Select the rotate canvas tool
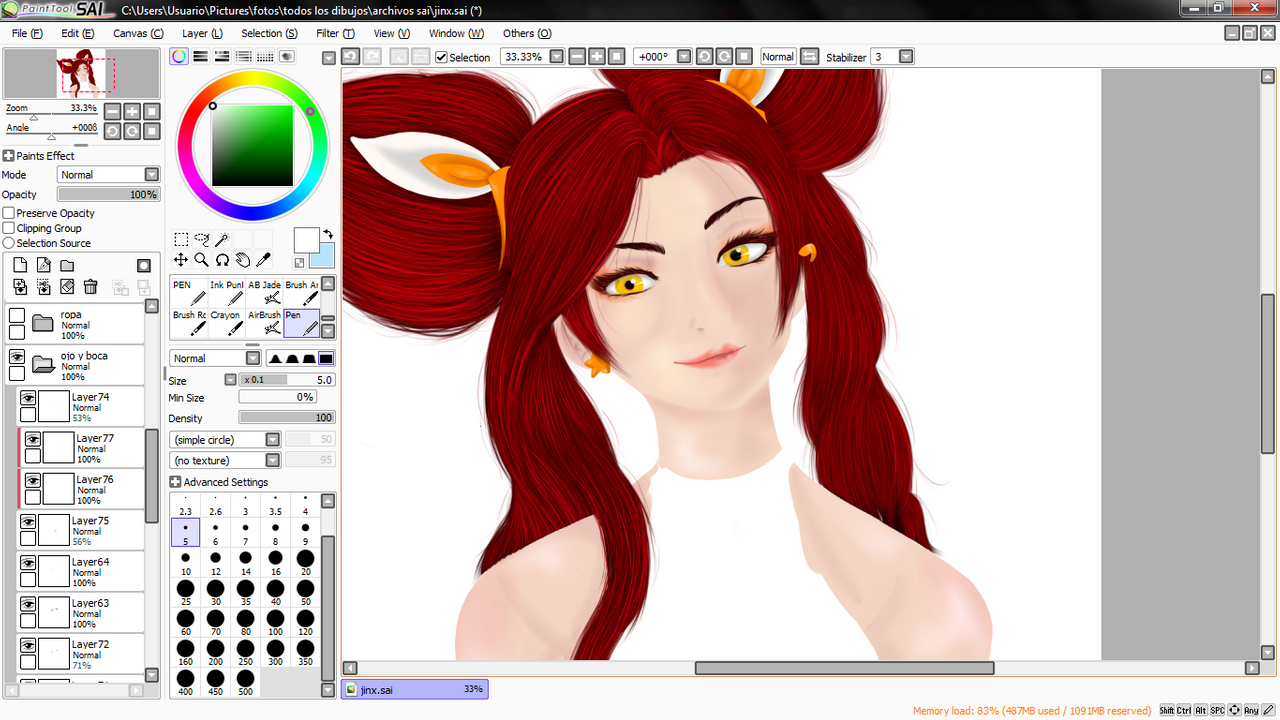 point(223,260)
